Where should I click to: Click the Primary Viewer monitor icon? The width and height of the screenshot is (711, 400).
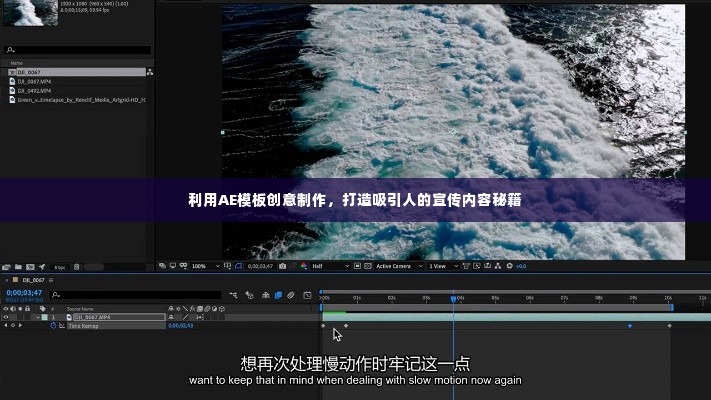click(x=173, y=266)
